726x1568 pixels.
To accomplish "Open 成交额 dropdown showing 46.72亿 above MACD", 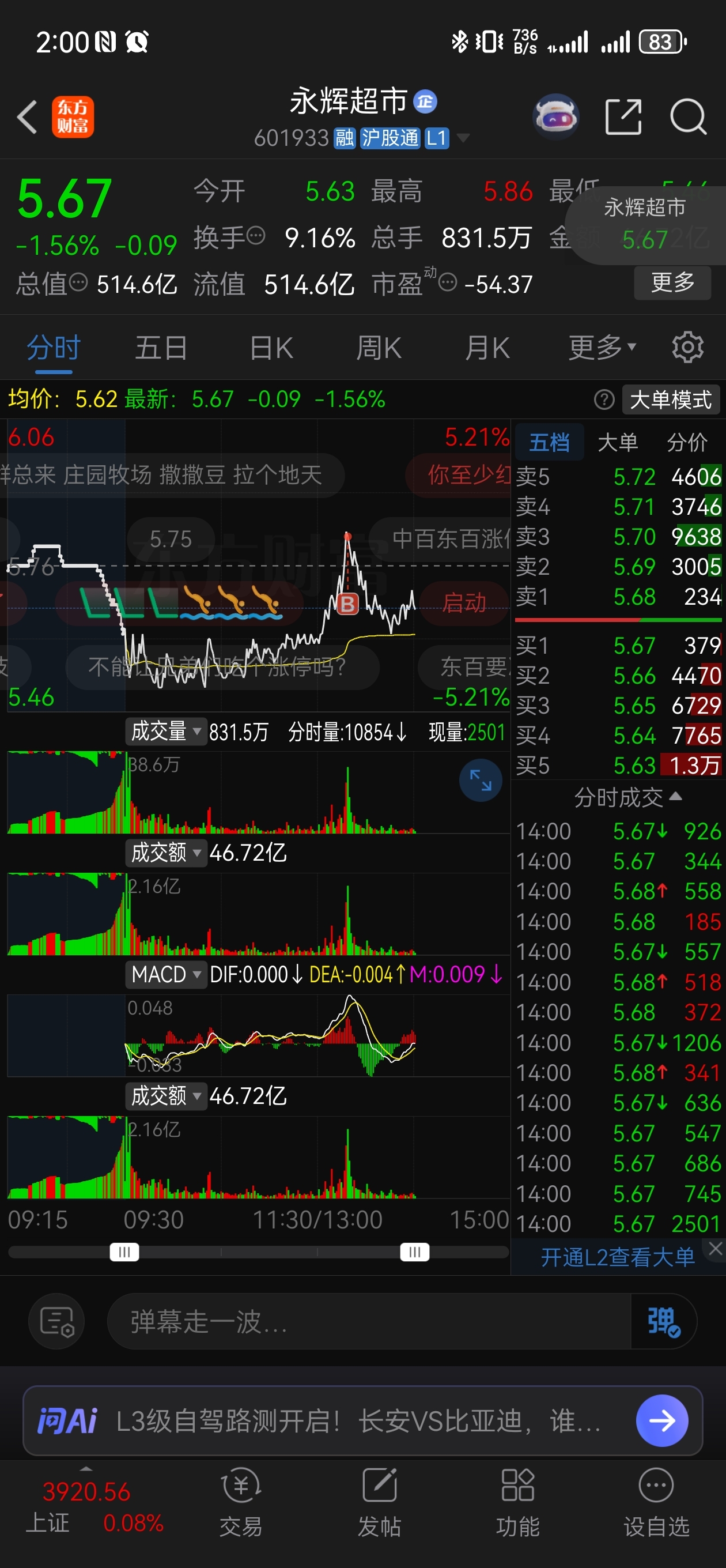I will tap(165, 853).
